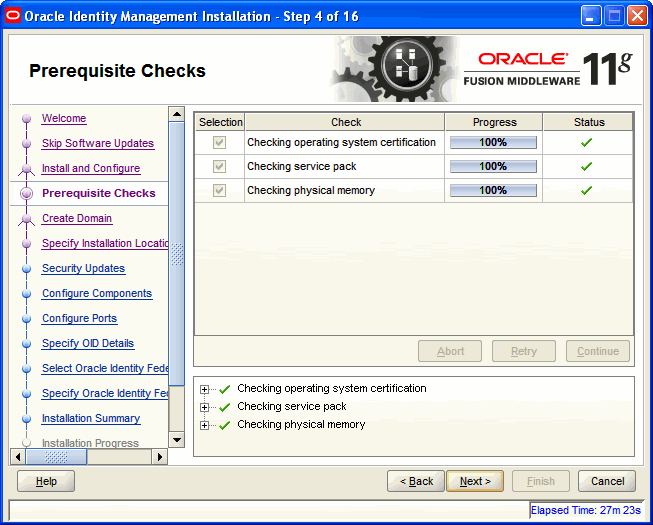This screenshot has height=525, width=653.
Task: Toggle checkbox for service pack check
Action: pyautogui.click(x=219, y=167)
